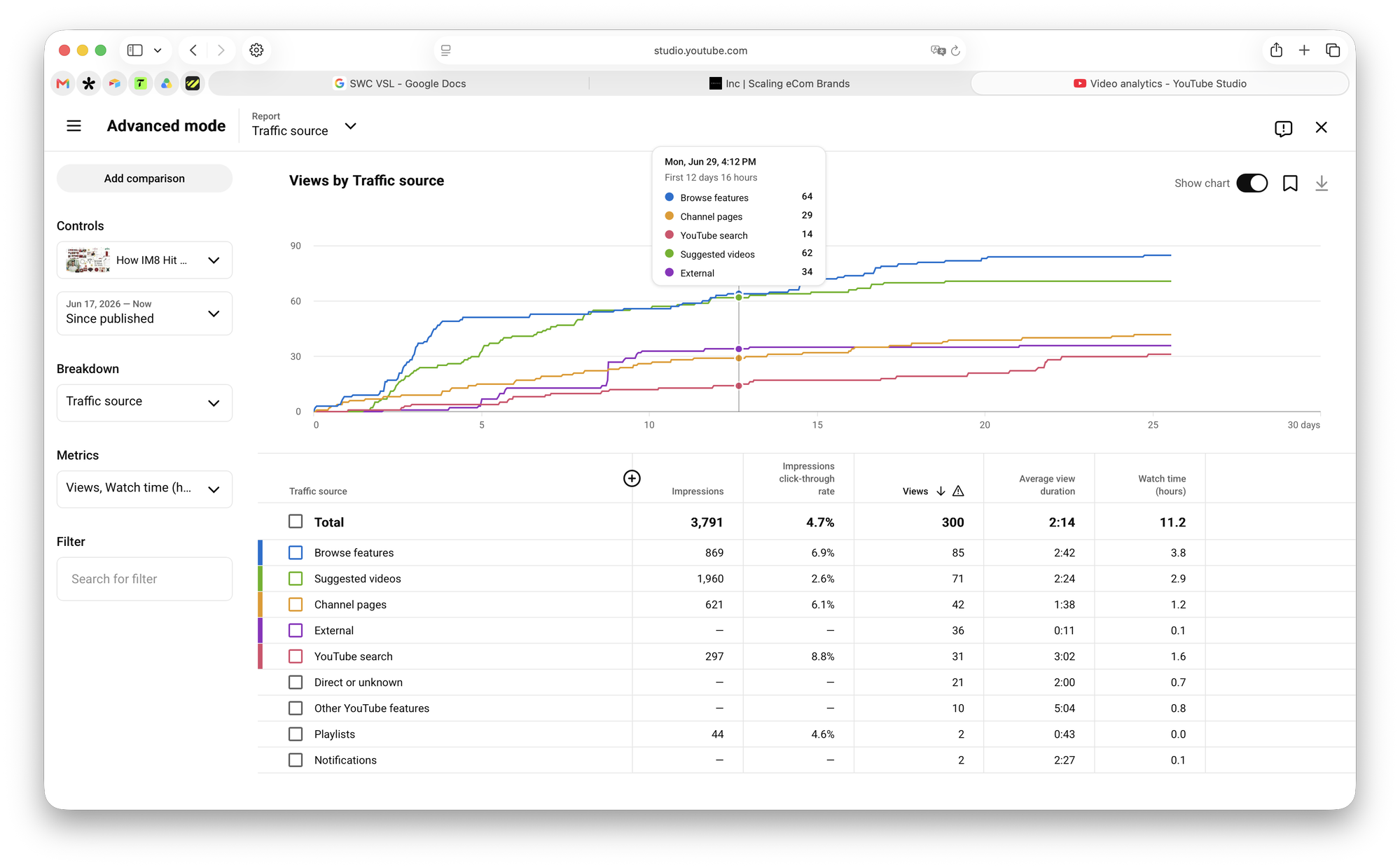Open the hamburger navigation menu
Image resolution: width=1400 pixels, height=868 pixels.
[x=74, y=126]
